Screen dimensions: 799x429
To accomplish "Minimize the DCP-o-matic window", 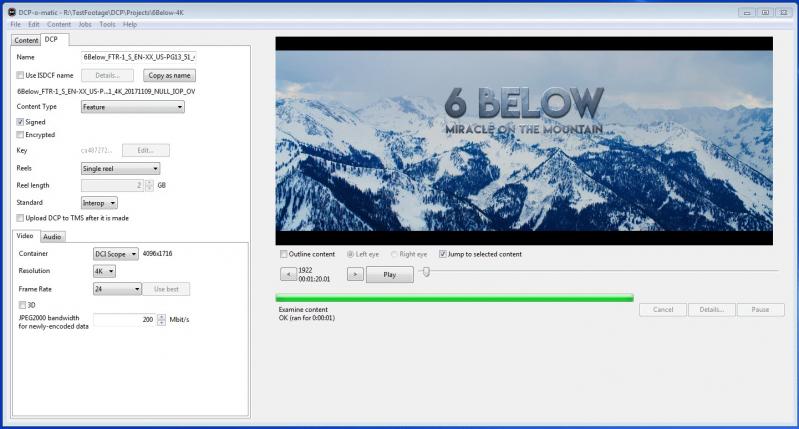I will [747, 13].
